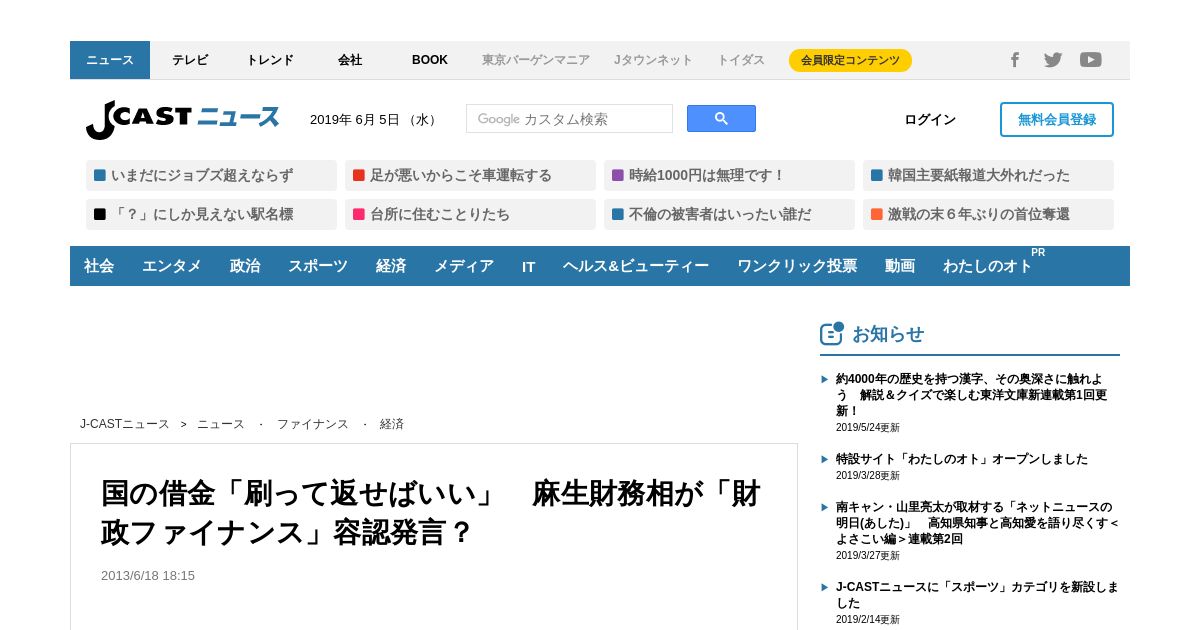Select 経済 in the category menu
The width and height of the screenshot is (1200, 630).
[x=391, y=266]
